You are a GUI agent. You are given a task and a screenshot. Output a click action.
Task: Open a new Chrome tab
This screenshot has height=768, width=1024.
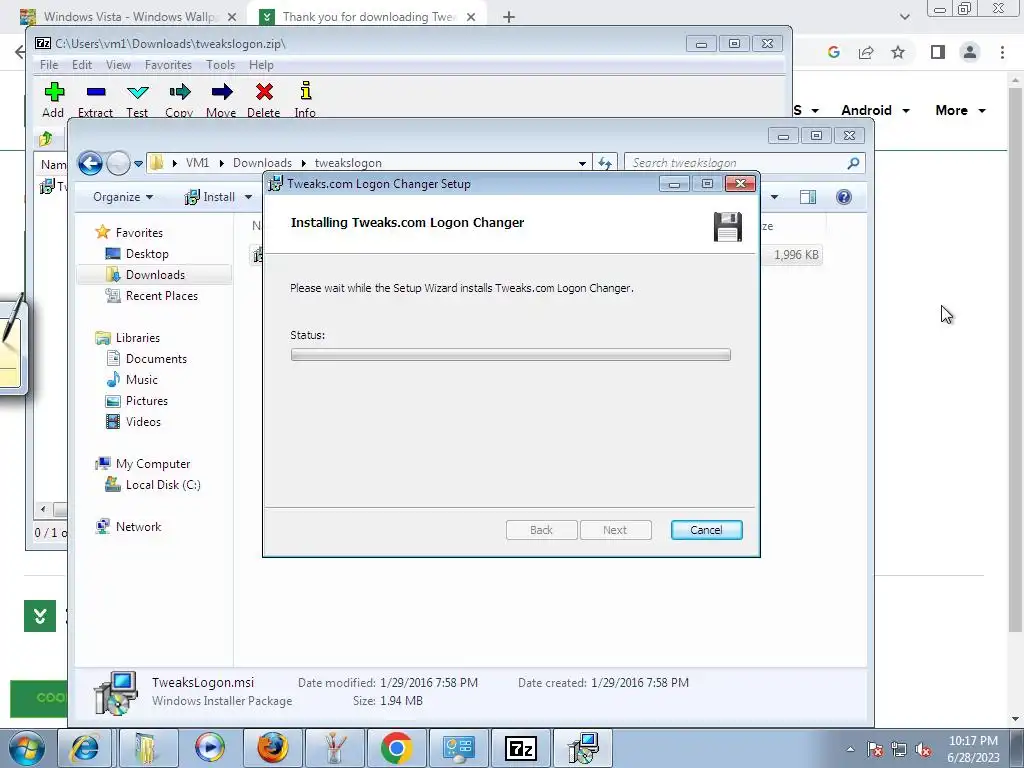click(509, 17)
